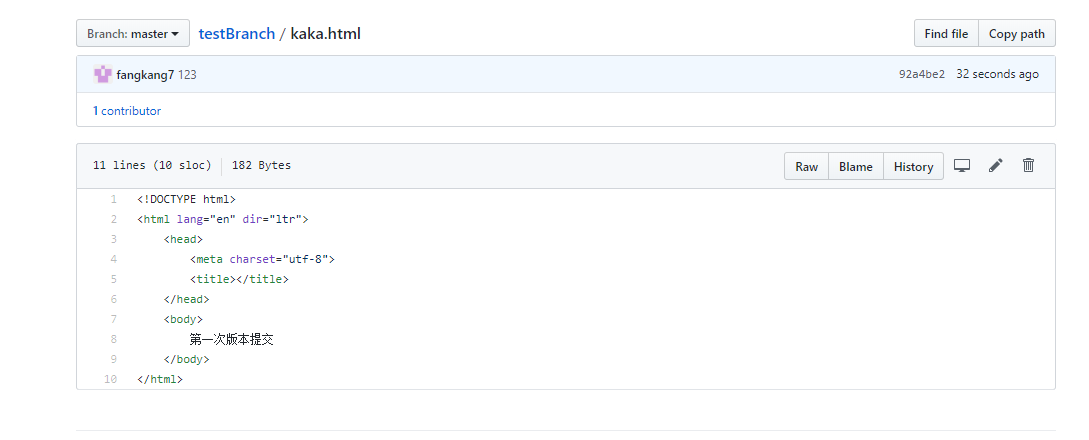Delete this file with trash icon

coord(1029,165)
